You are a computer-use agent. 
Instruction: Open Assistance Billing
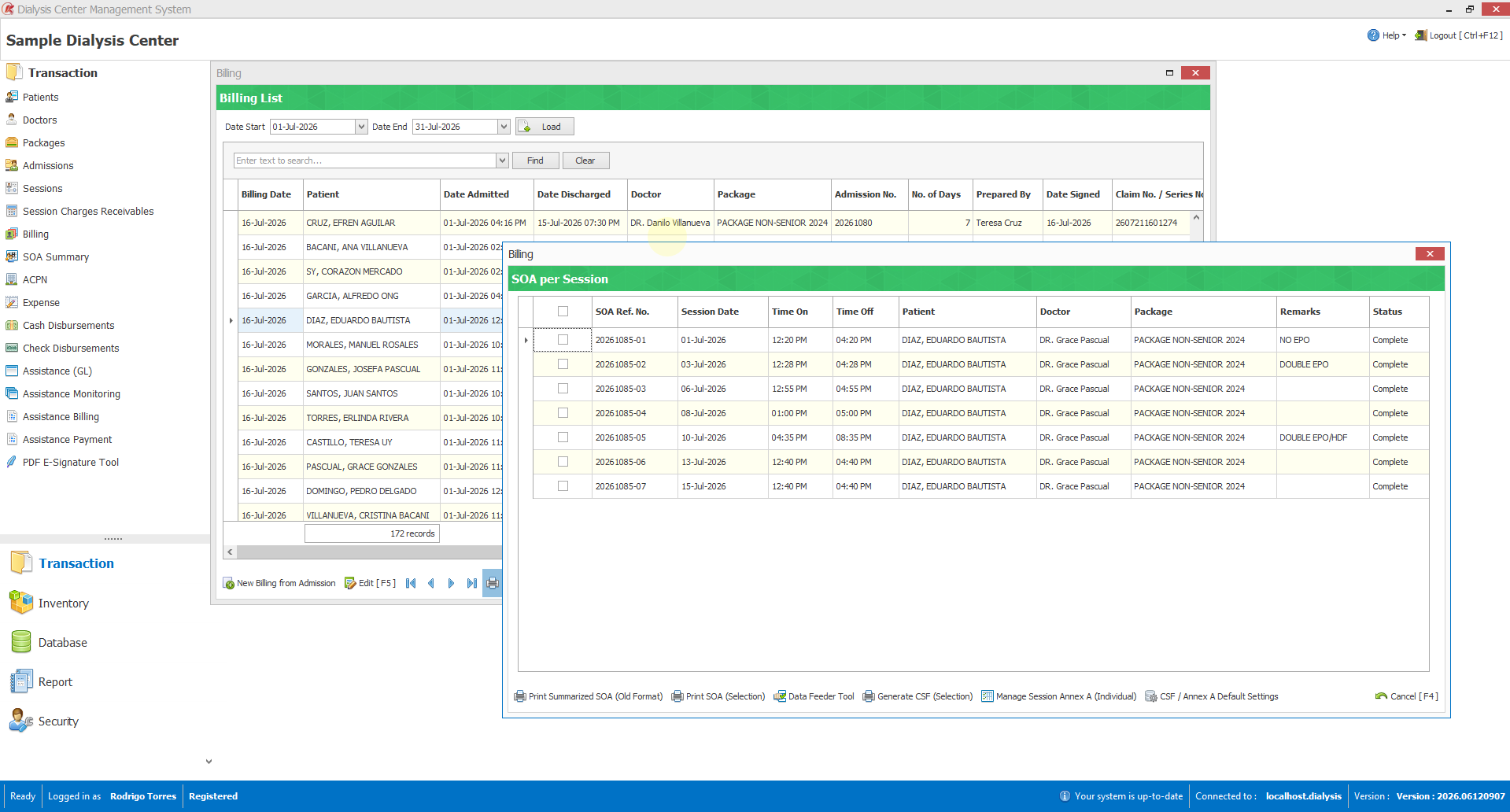[x=61, y=417]
